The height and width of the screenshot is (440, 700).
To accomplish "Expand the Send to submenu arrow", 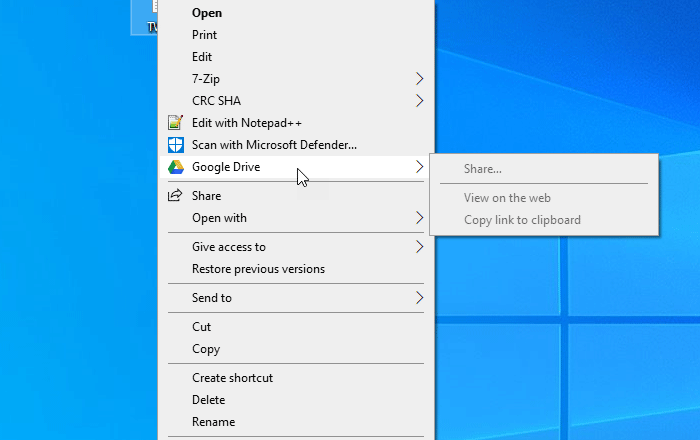I will point(420,298).
